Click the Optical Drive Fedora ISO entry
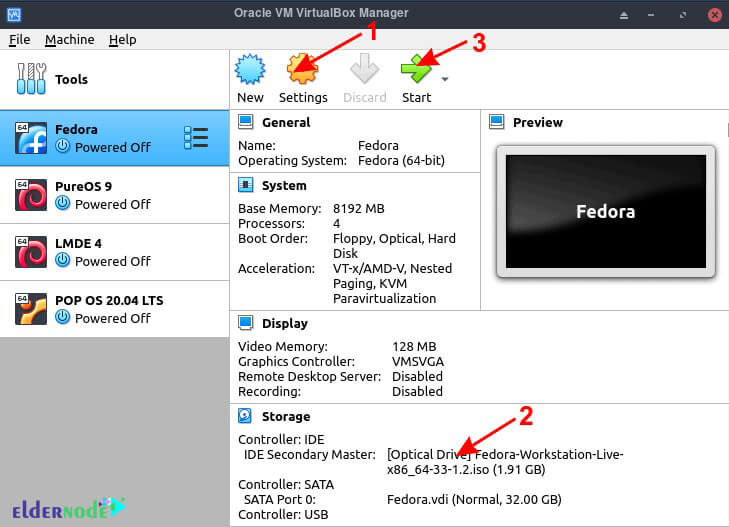Image resolution: width=729 pixels, height=527 pixels. point(505,461)
